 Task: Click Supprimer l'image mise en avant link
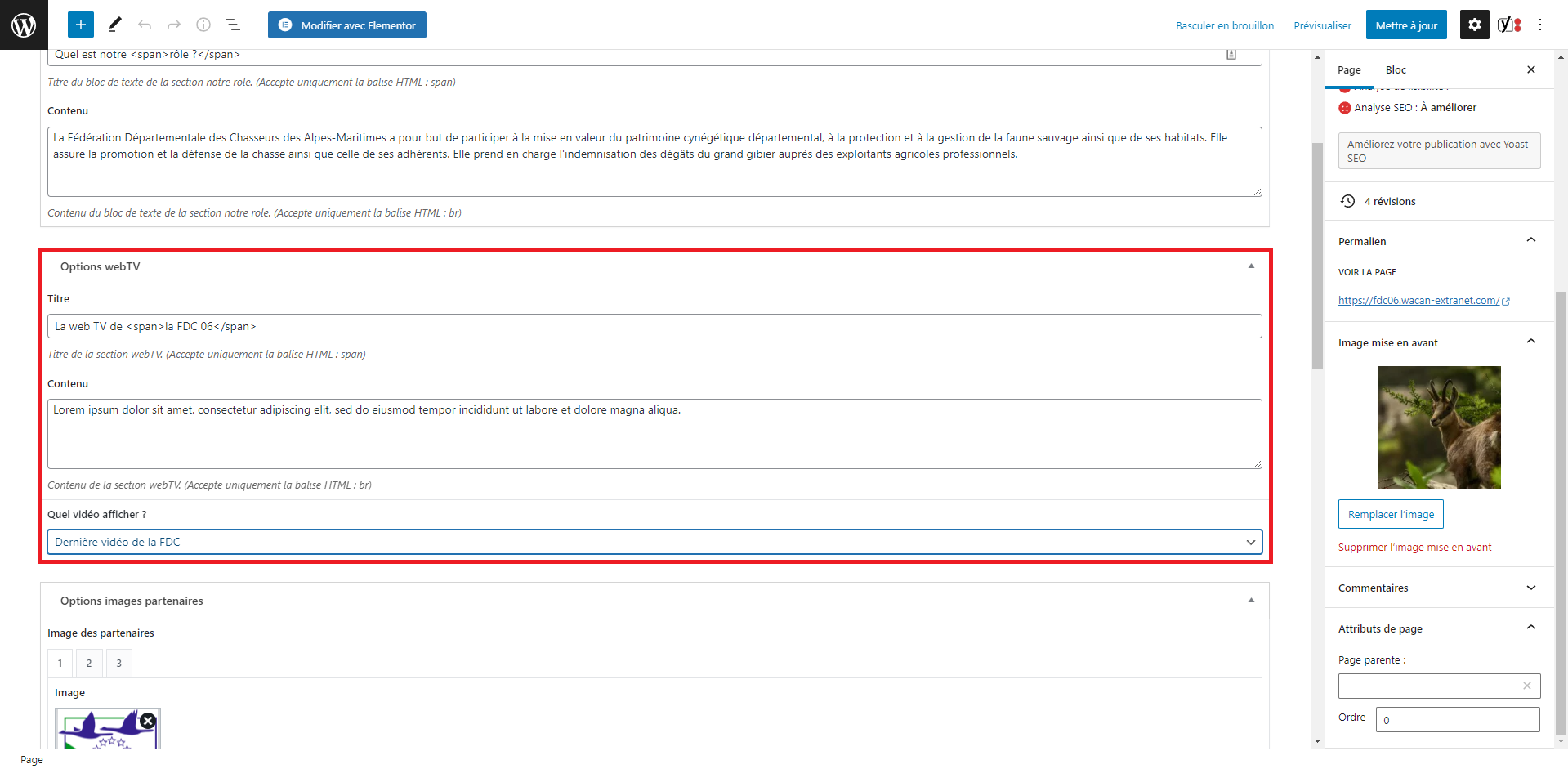click(x=1414, y=548)
